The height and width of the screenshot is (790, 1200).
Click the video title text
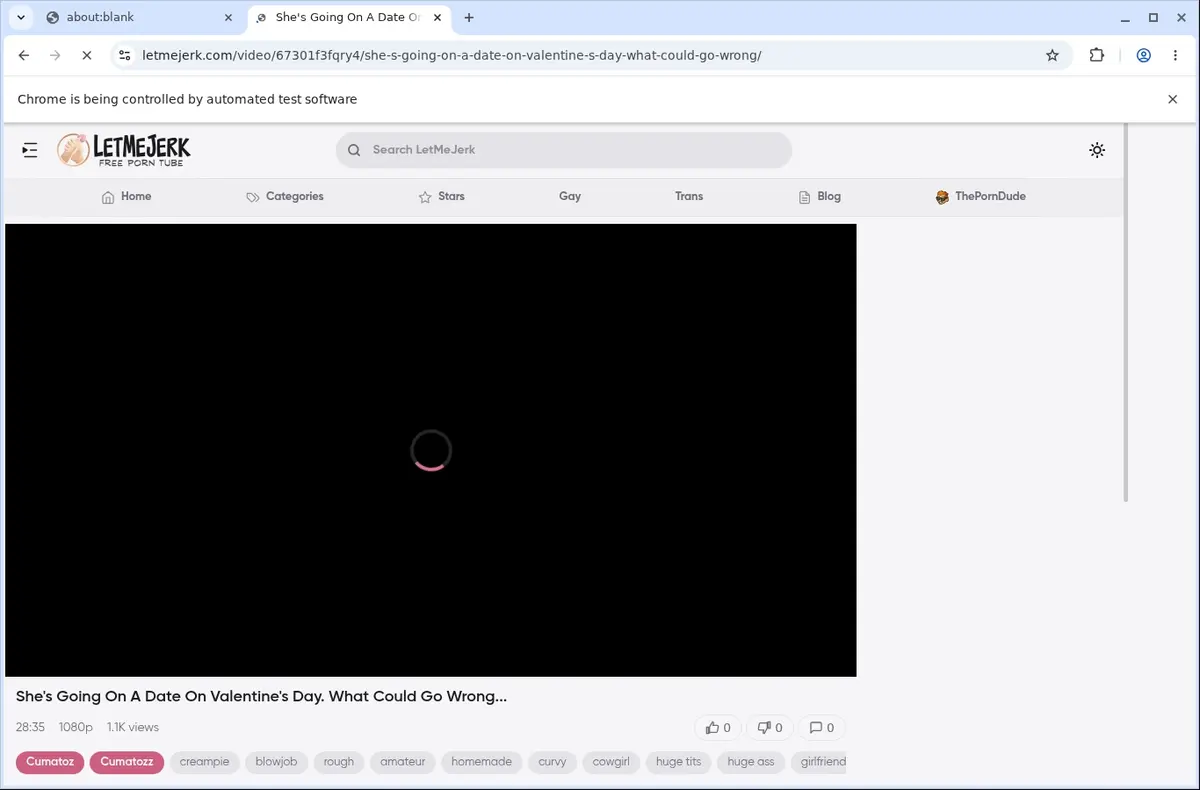coord(261,696)
